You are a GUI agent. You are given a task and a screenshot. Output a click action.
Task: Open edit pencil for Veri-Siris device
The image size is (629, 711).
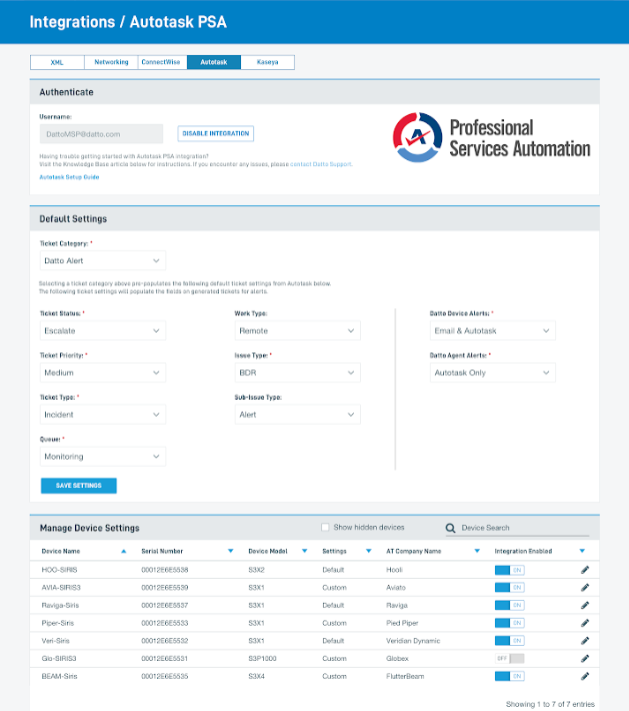[x=585, y=641]
